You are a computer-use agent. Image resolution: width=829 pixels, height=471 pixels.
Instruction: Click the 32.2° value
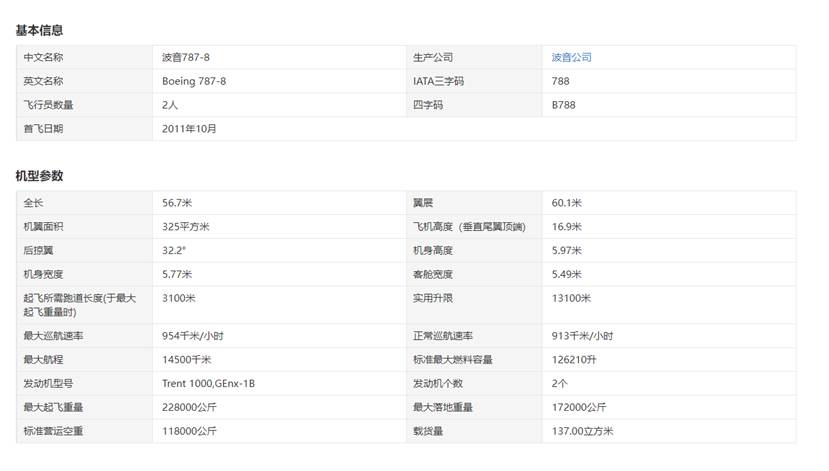click(174, 250)
